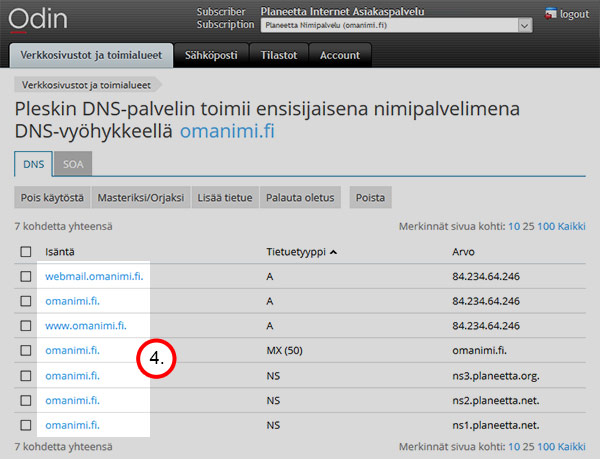Check the ns1.planeetta.net. row checkbox
This screenshot has height=459, width=600.
(26, 425)
